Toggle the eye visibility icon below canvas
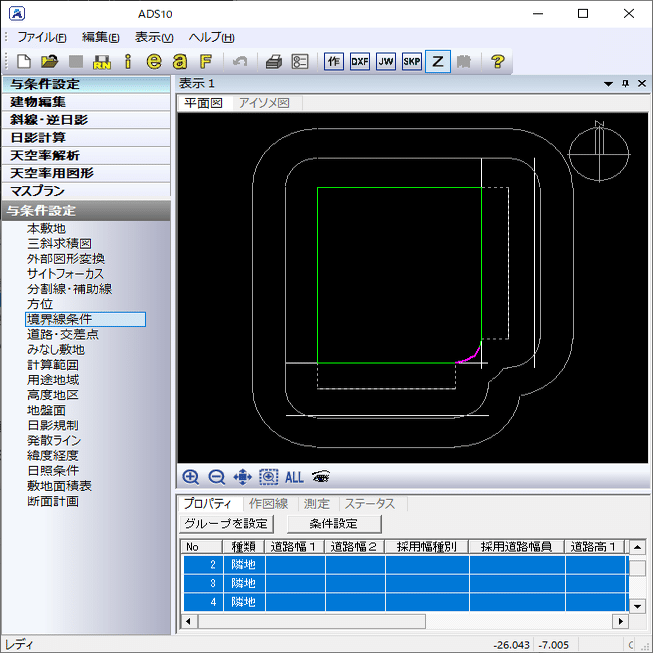 [x=321, y=476]
